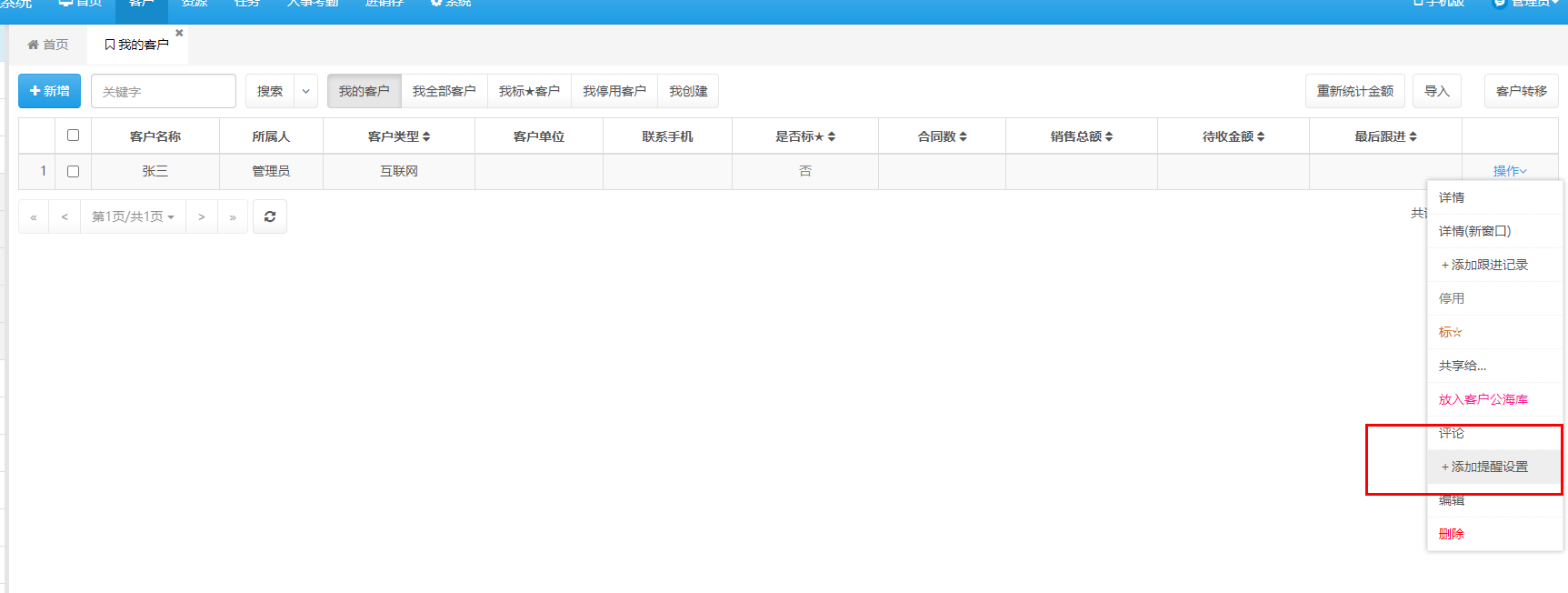Viewport: 1568px width, 593px height.
Task: Select 删除 in the action menu
Action: pos(1495,534)
